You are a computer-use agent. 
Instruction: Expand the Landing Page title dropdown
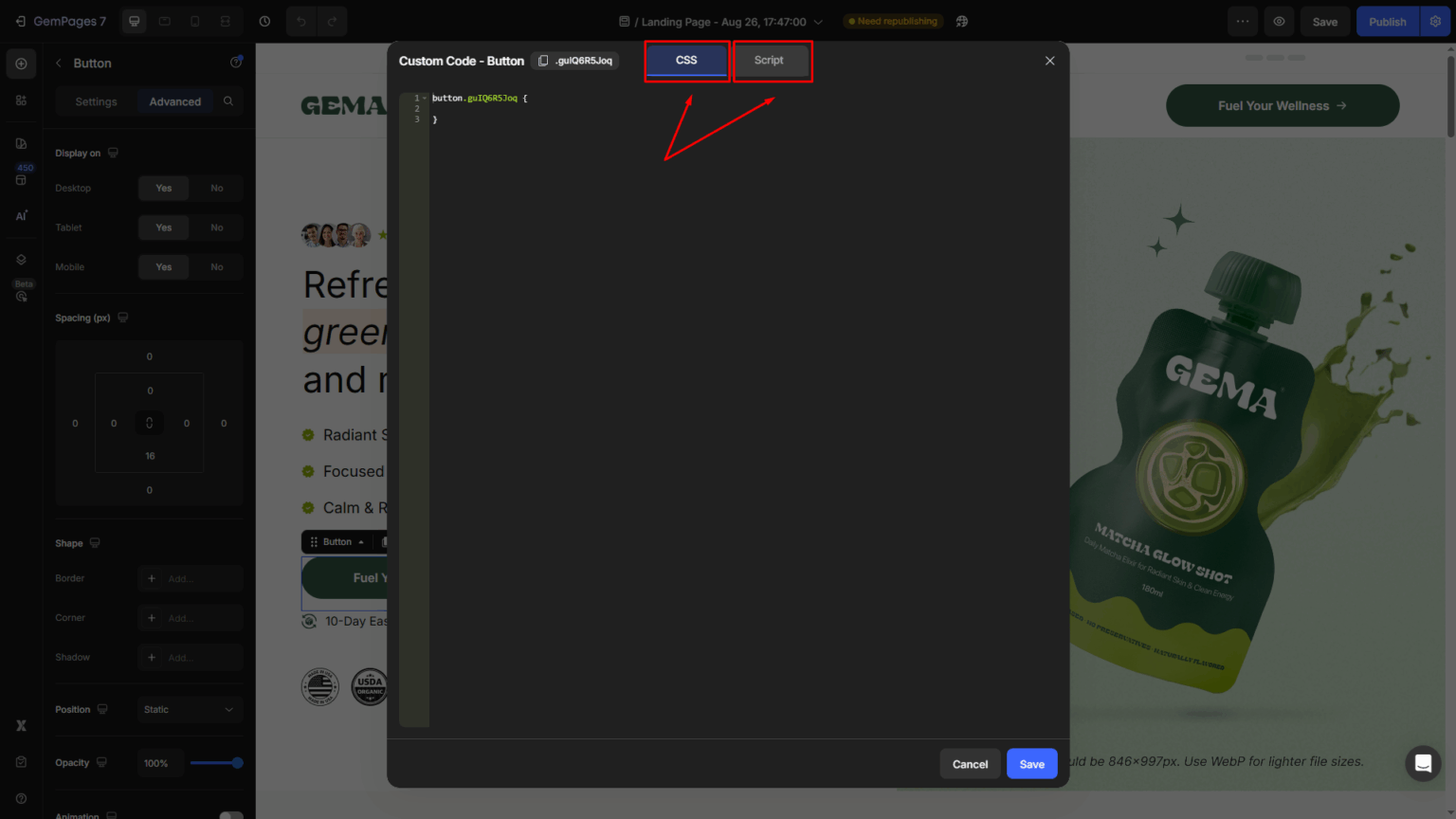point(818,22)
